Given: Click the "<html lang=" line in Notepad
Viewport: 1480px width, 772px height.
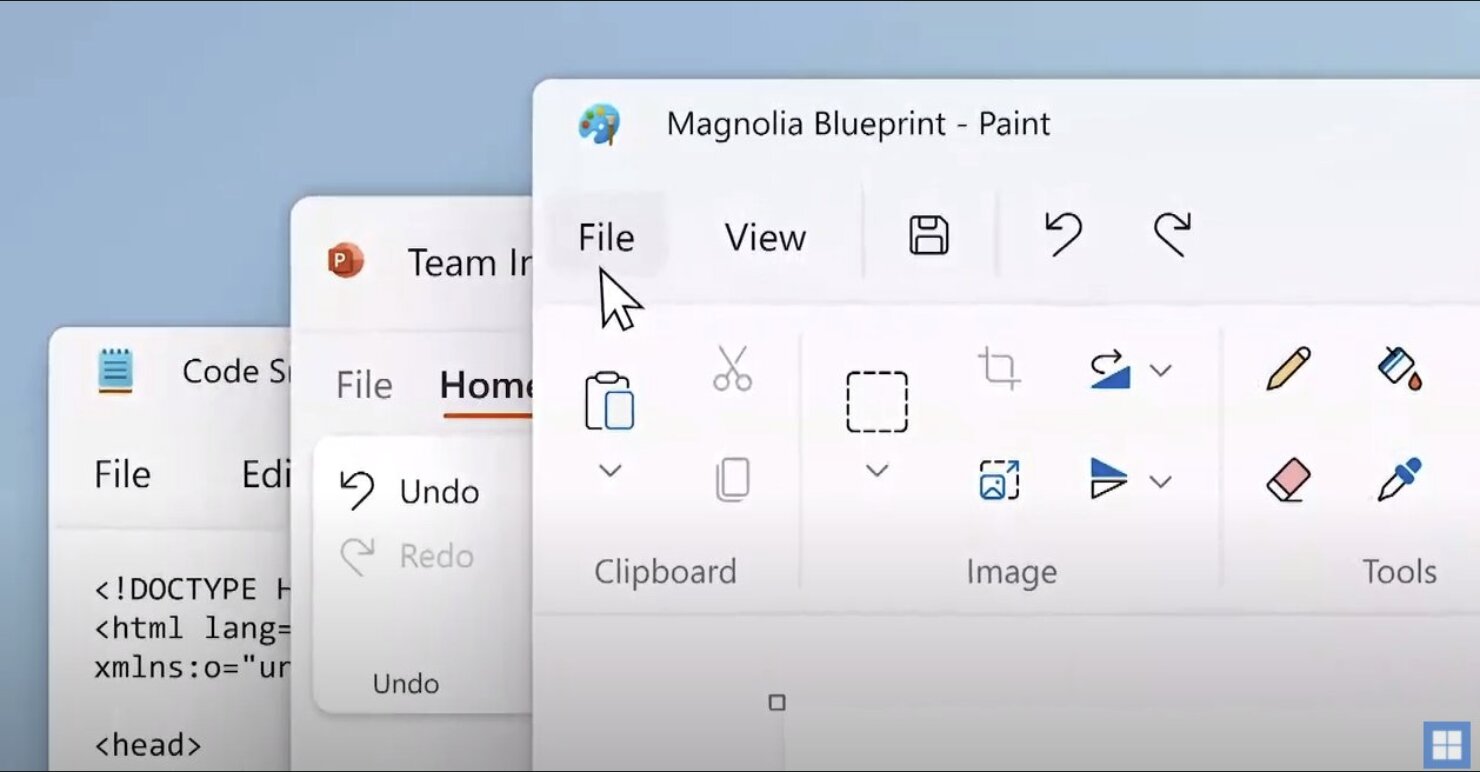Looking at the screenshot, I should pyautogui.click(x=192, y=628).
